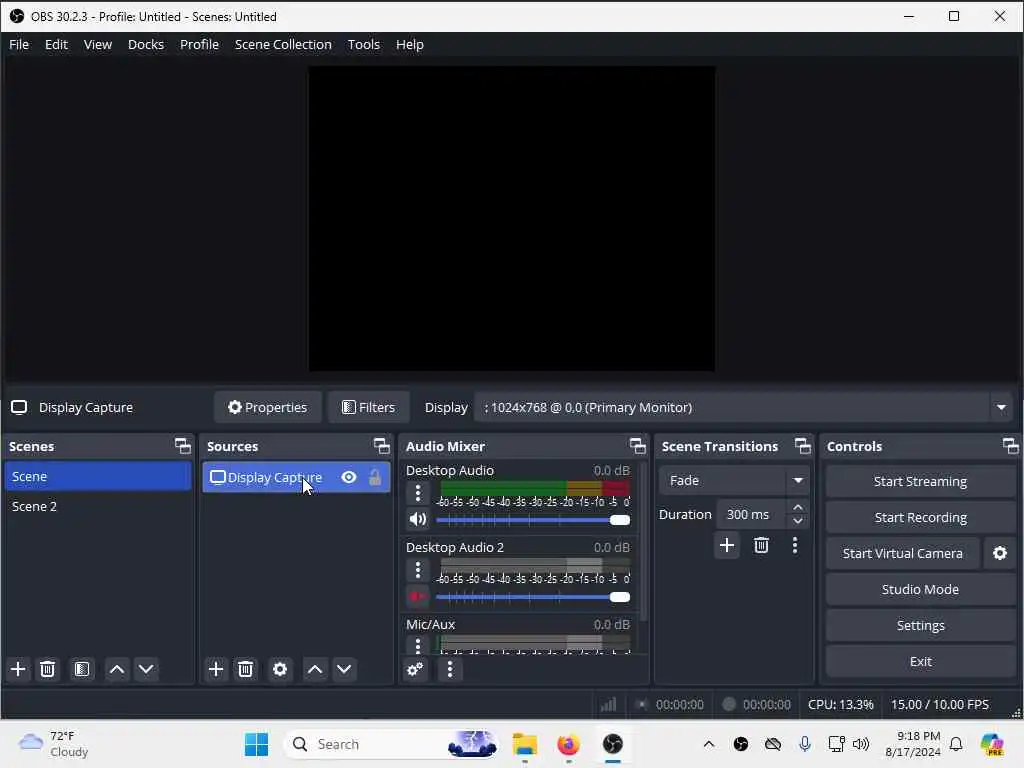Open the Edit menu
Viewport: 1024px width, 768px height.
point(56,44)
